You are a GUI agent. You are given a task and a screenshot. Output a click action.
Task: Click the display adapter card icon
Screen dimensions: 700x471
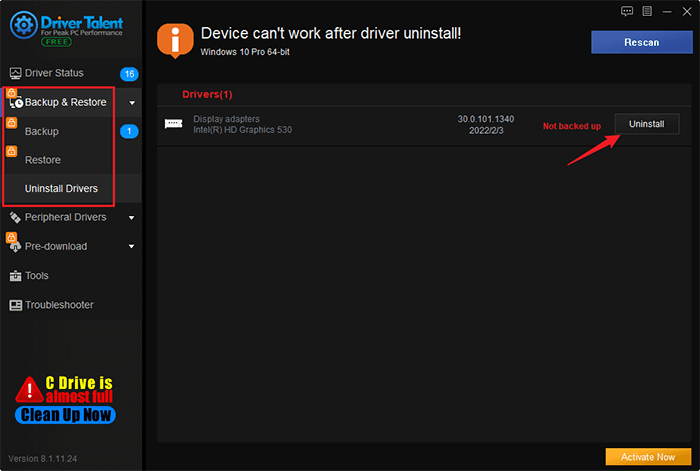(x=174, y=124)
